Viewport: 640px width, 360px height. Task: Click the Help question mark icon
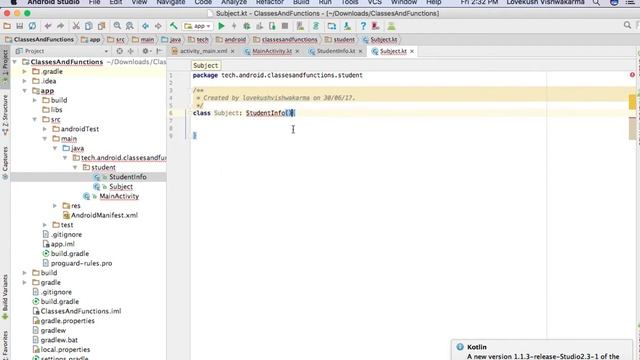click(363, 26)
